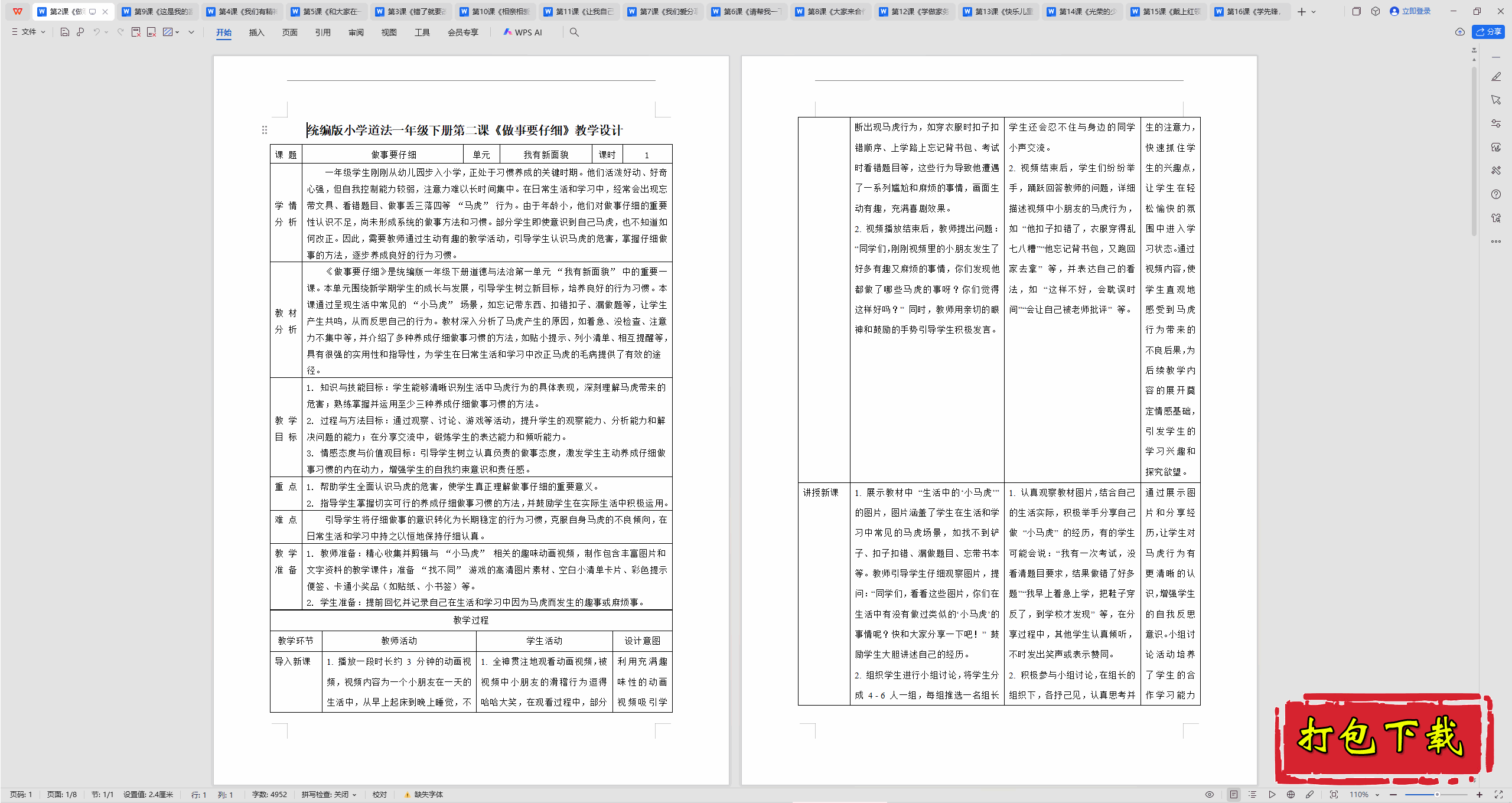Click the WPS home logo icon

[x=18, y=11]
